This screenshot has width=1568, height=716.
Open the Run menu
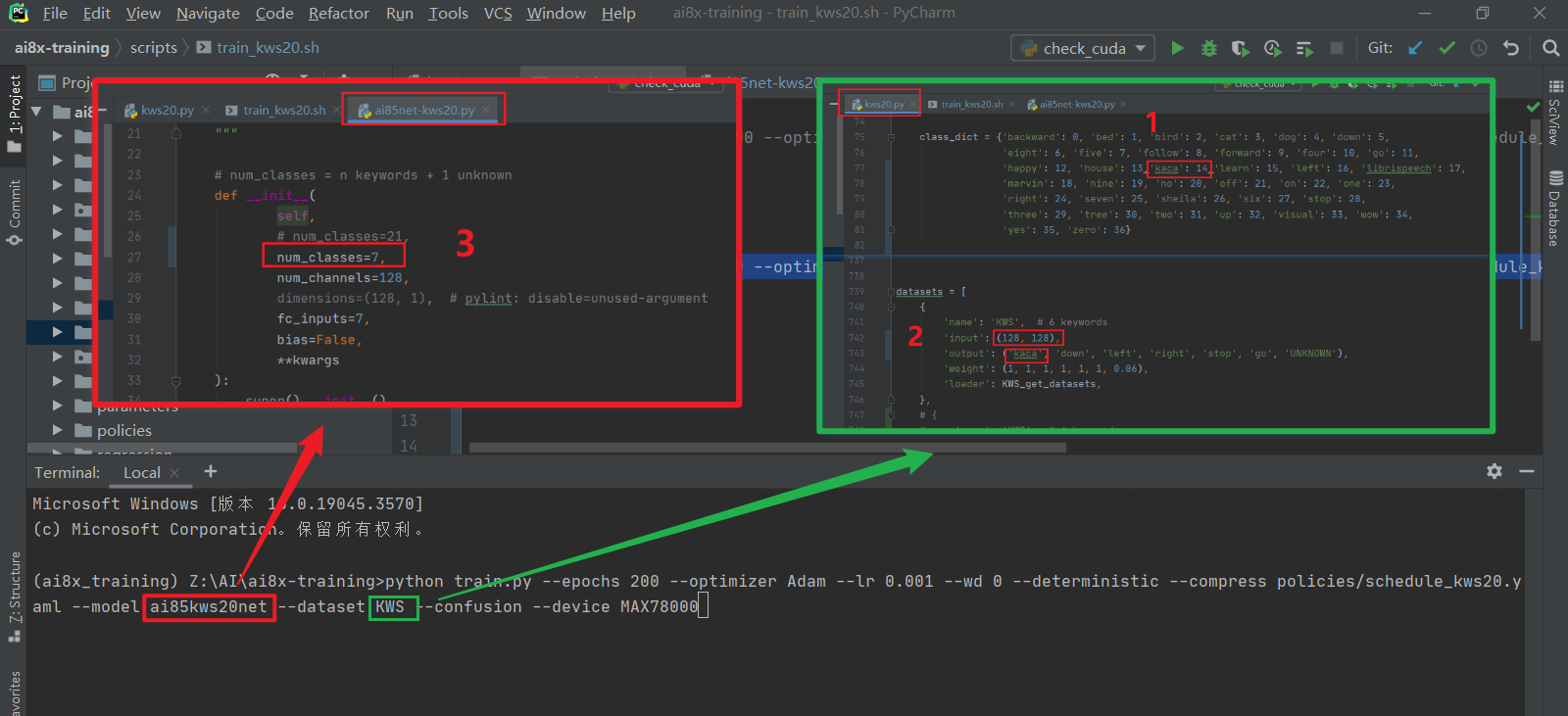click(x=399, y=14)
